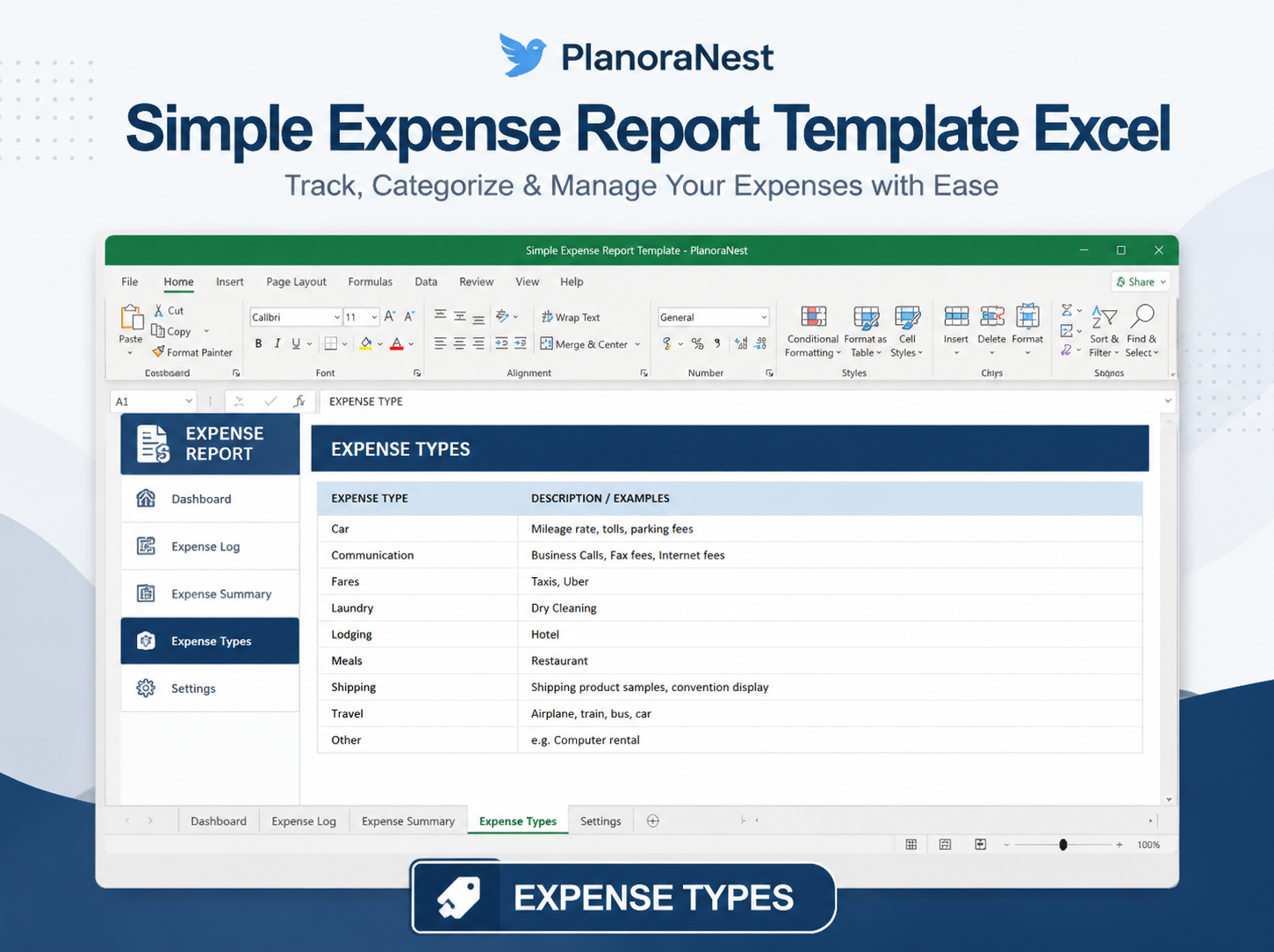
Task: Click the Copy icon
Action: coord(159,331)
